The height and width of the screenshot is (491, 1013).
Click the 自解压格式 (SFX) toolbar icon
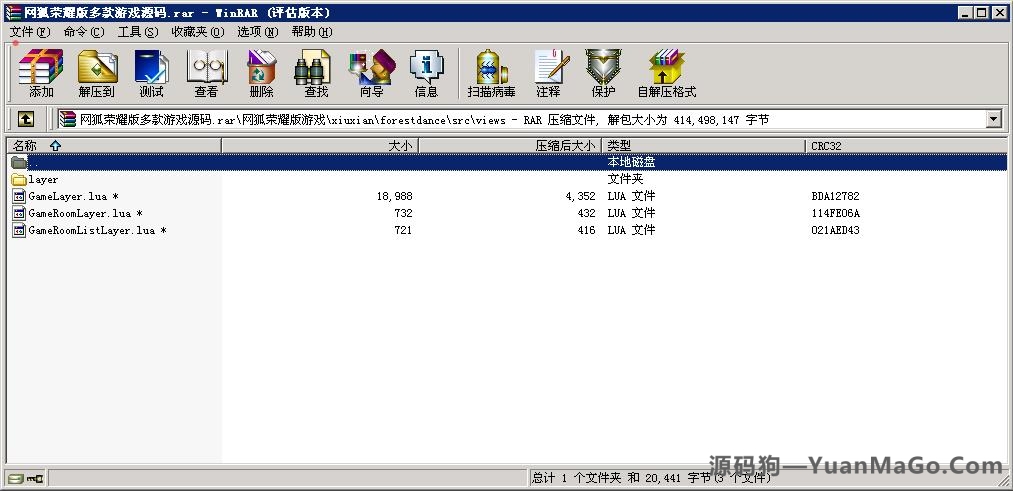(x=667, y=67)
